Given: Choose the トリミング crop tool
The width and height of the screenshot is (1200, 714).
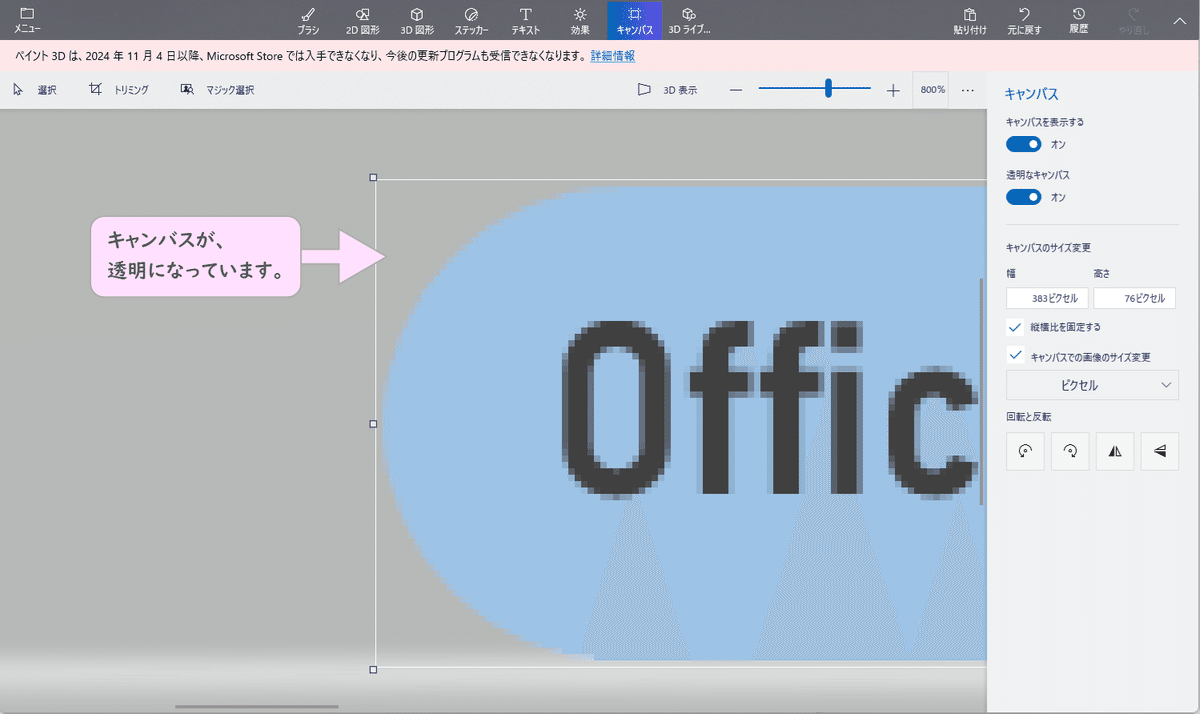Looking at the screenshot, I should tap(118, 90).
